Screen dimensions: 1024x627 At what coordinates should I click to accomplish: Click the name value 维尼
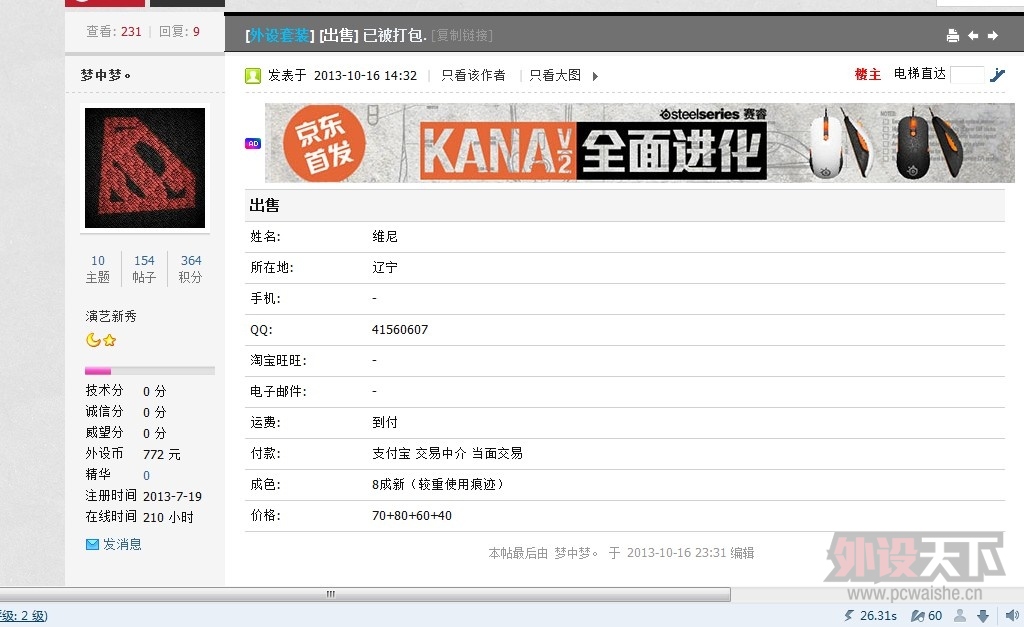coord(385,236)
